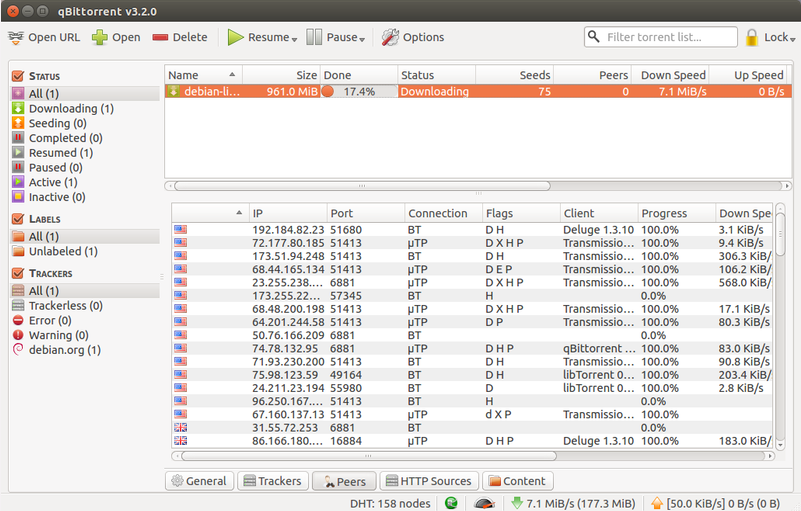Screen dimensions: 801x511
Task: Sort torrents by Name column
Action: [x=203, y=75]
